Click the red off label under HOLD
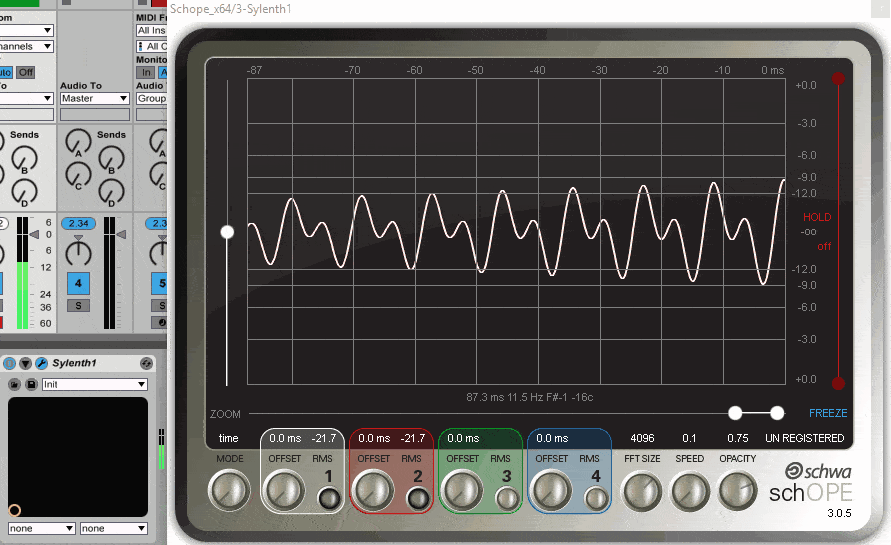891x545 pixels. coord(824,247)
